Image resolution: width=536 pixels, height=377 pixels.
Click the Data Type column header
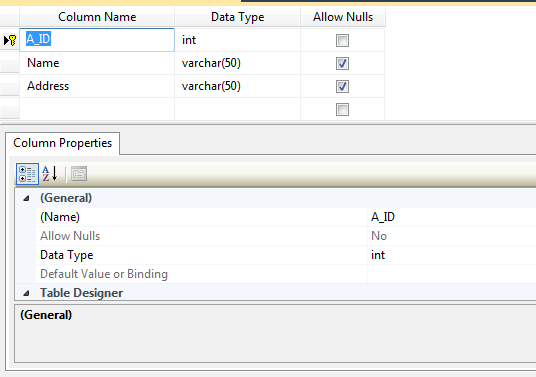coord(238,17)
